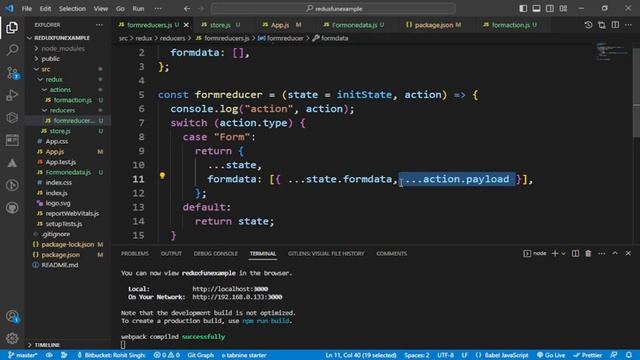Click the code minimap preview
This screenshot has width=640, height=360.
pos(613,51)
